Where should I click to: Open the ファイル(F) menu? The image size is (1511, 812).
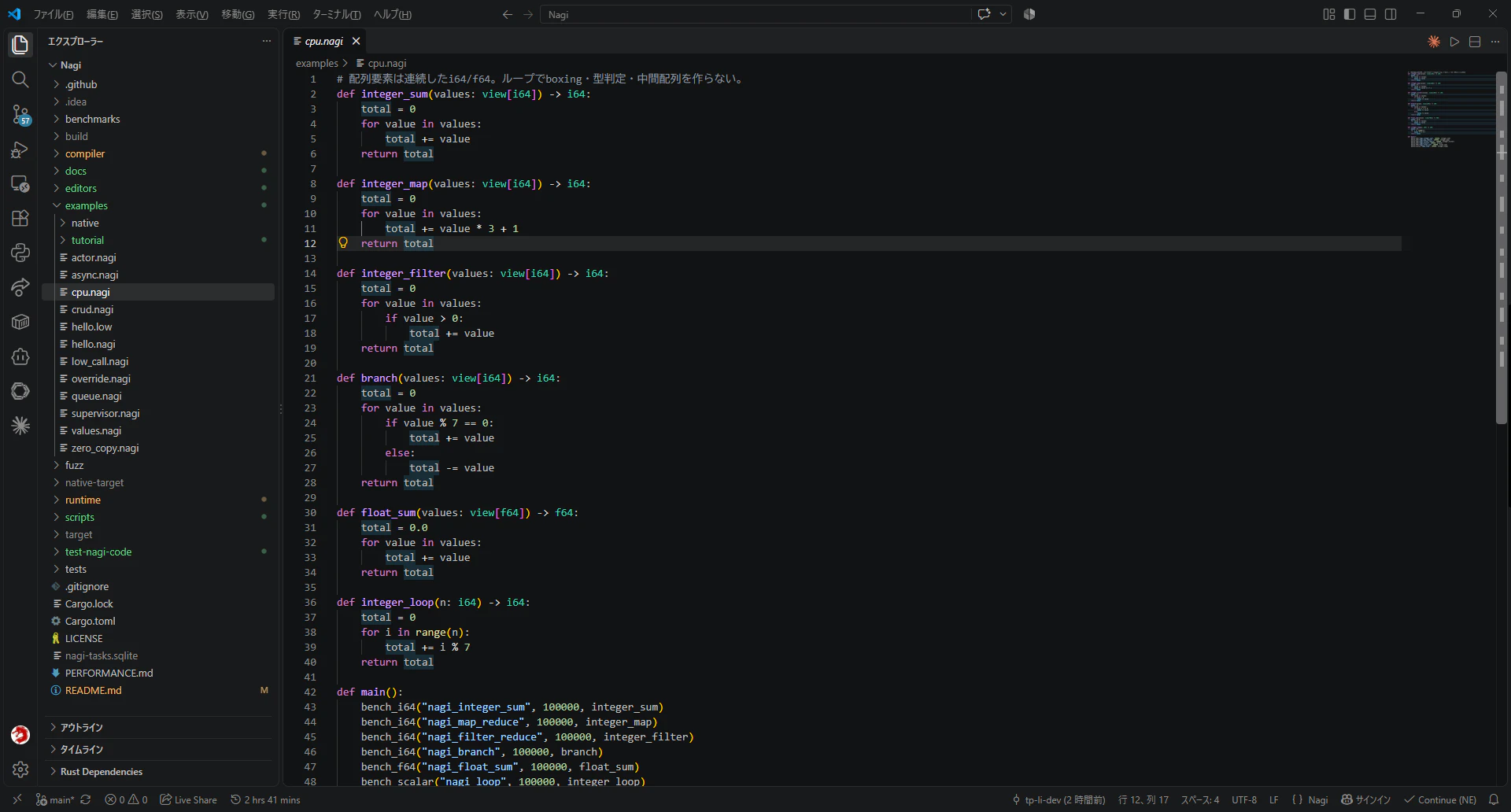pyautogui.click(x=54, y=14)
